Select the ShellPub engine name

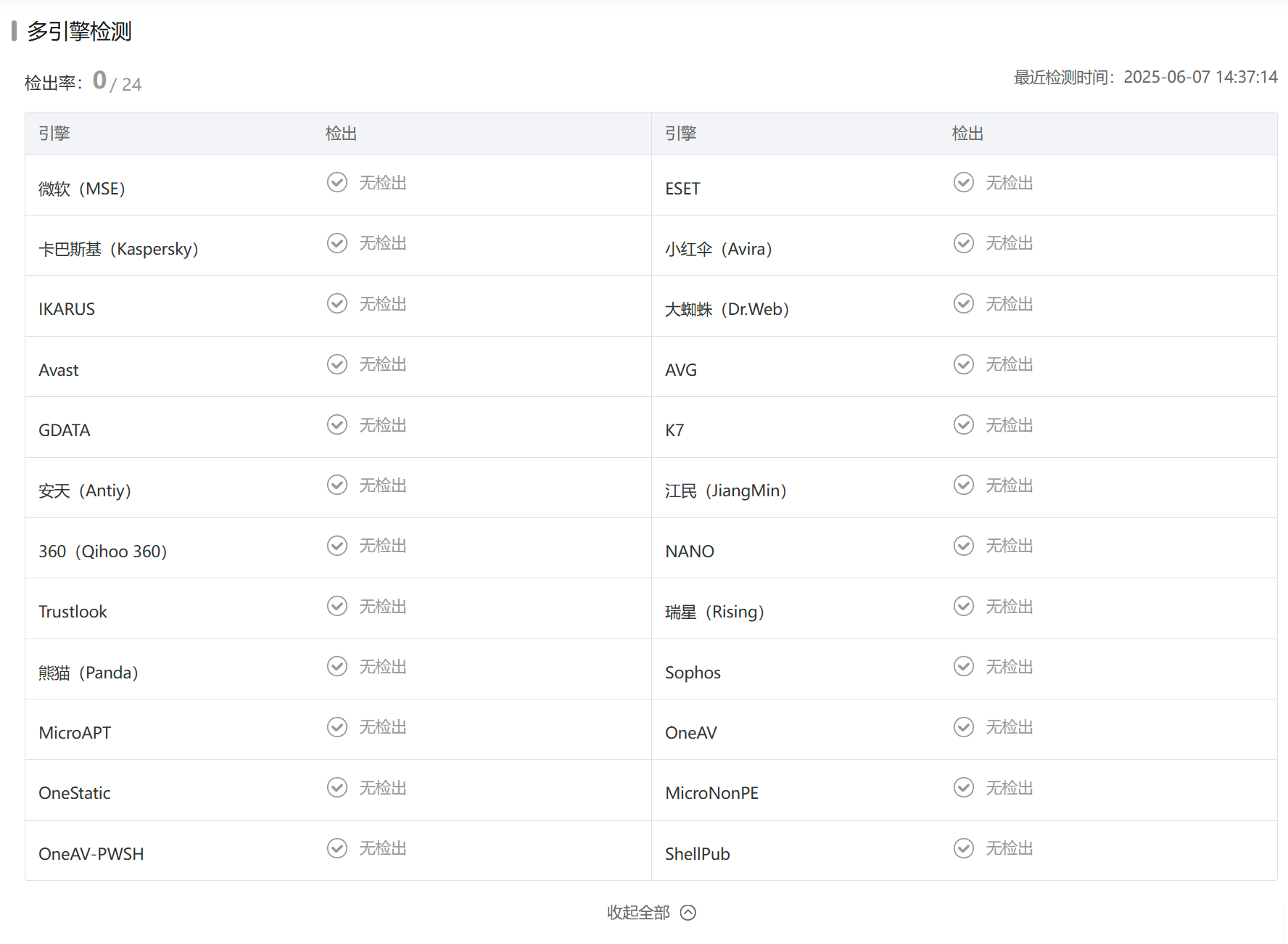(698, 854)
